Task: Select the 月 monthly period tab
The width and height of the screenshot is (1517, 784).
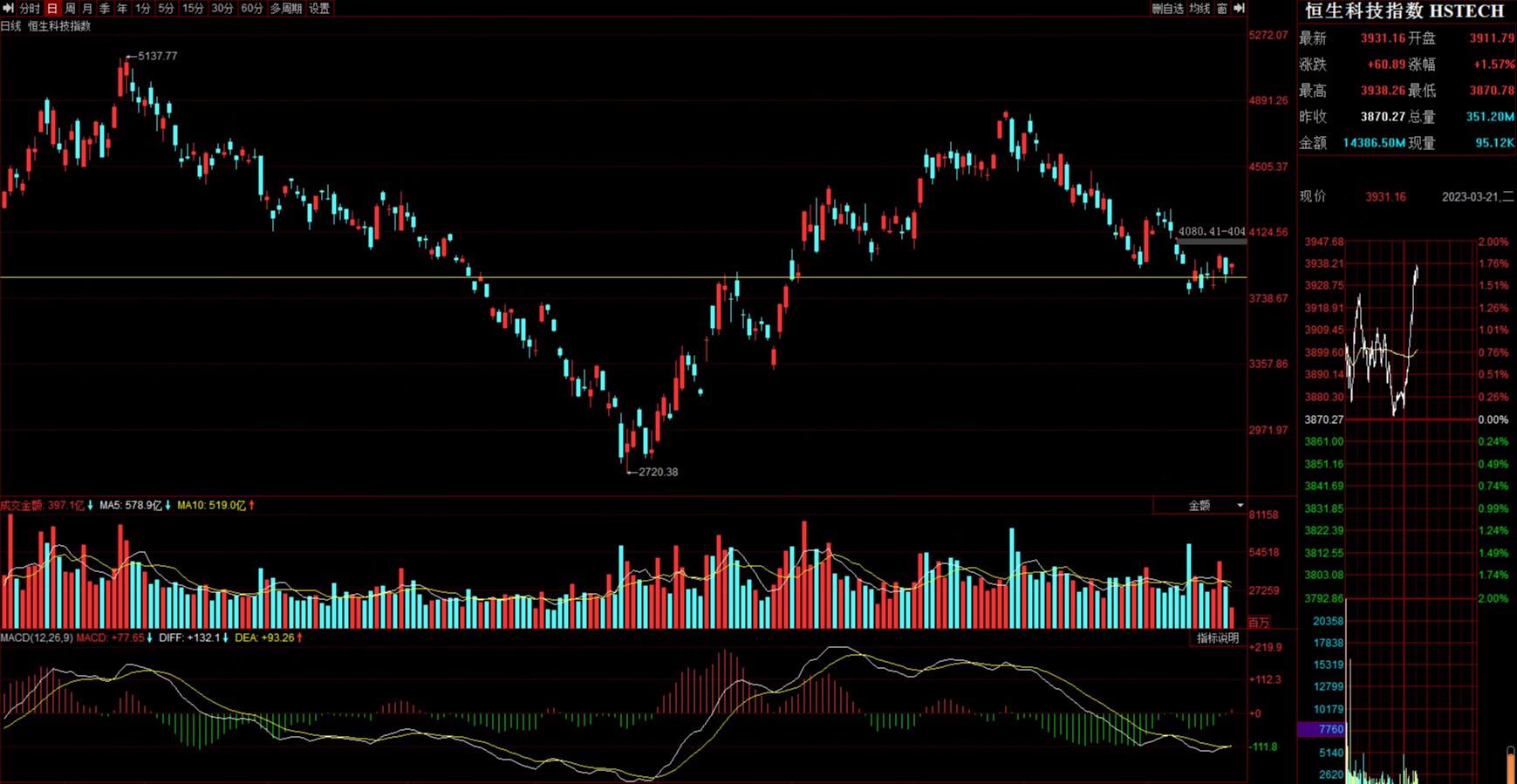Action: click(87, 8)
